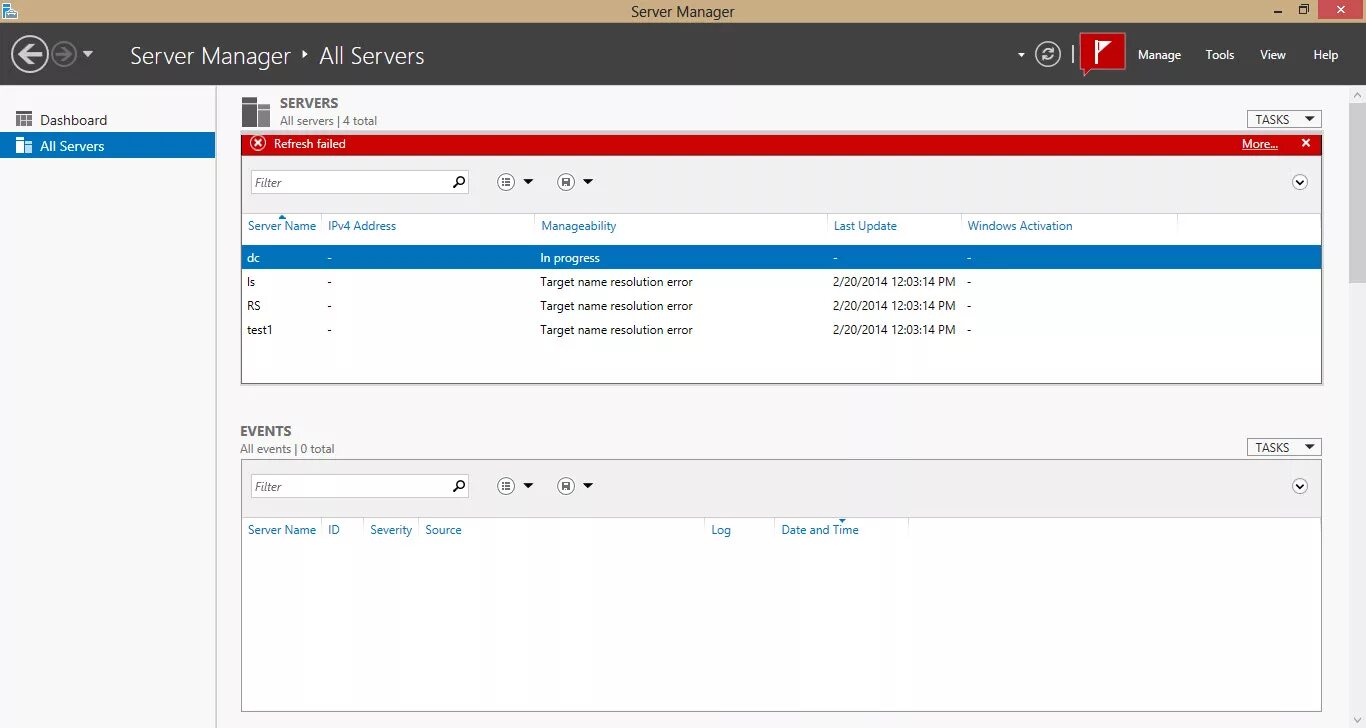The width and height of the screenshot is (1366, 728).
Task: Click the Events filter text box
Action: tap(350, 486)
